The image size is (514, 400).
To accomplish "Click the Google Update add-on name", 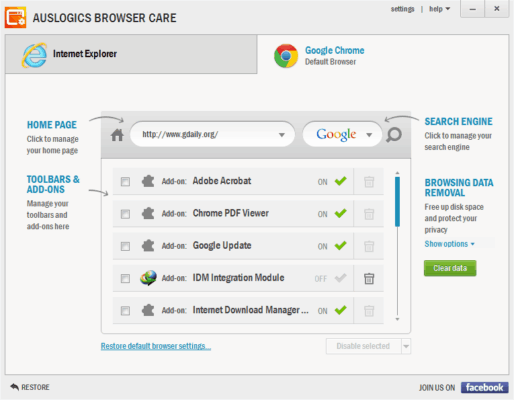I will click(222, 246).
